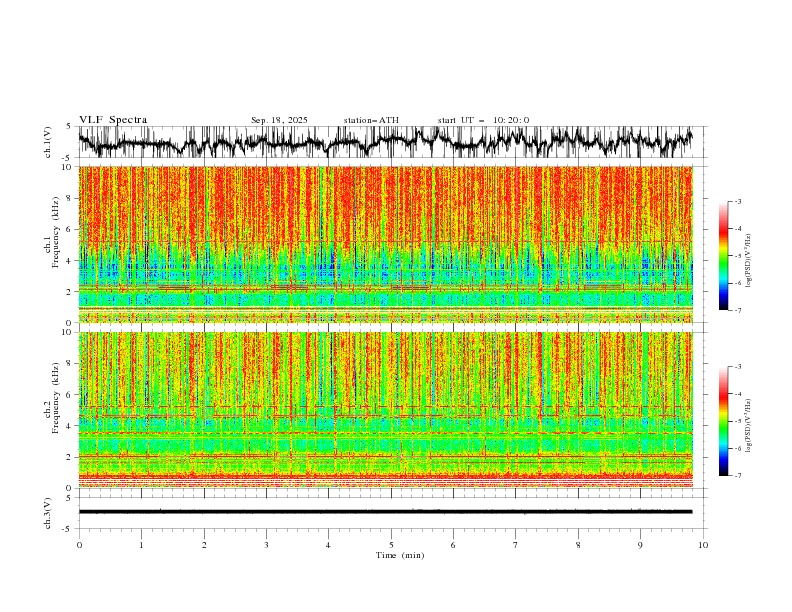Click the ch.2 PSD color bar
The image size is (792, 612).
[x=723, y=421]
